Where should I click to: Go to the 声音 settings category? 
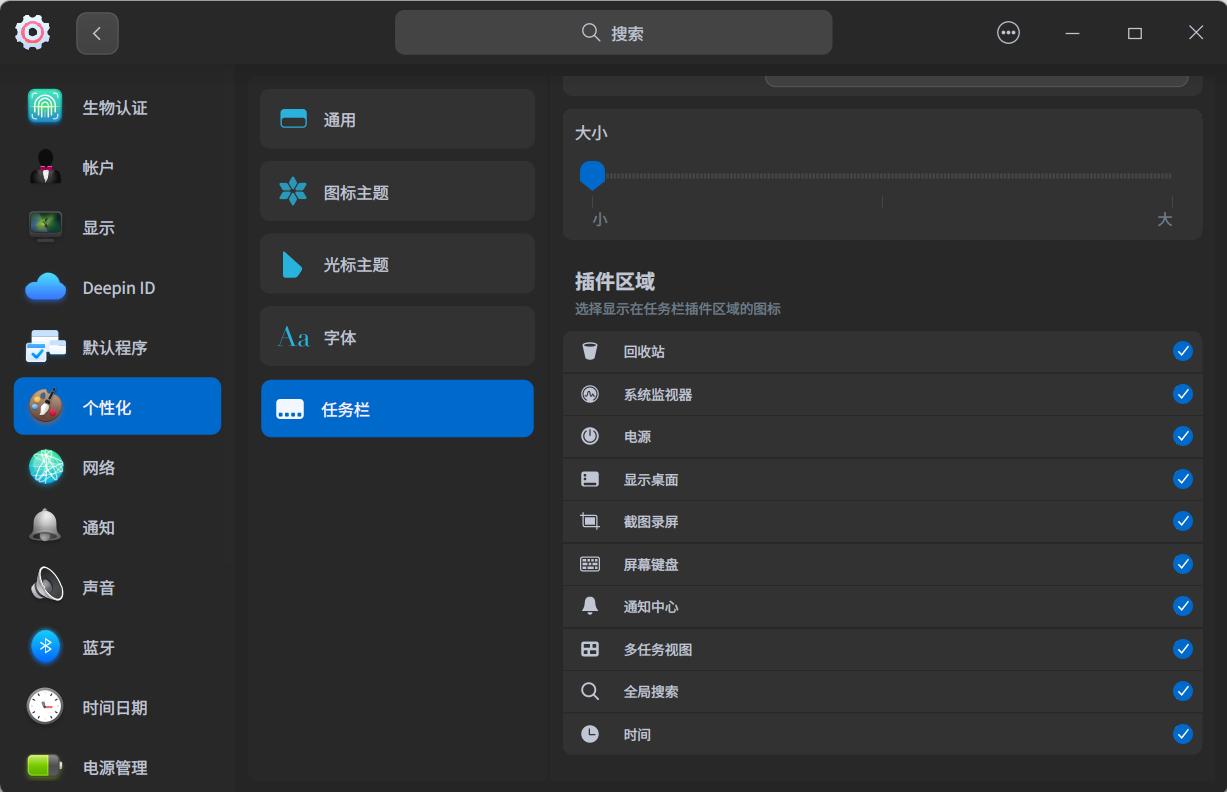pos(117,587)
